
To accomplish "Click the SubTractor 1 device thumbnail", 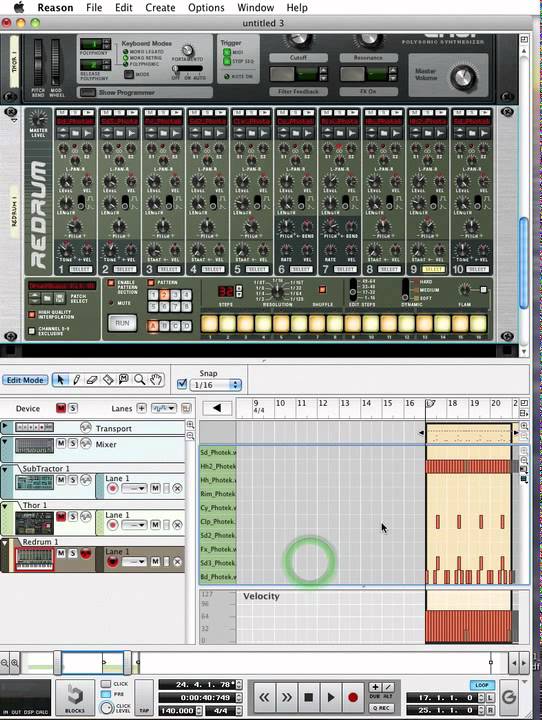I will [34, 483].
